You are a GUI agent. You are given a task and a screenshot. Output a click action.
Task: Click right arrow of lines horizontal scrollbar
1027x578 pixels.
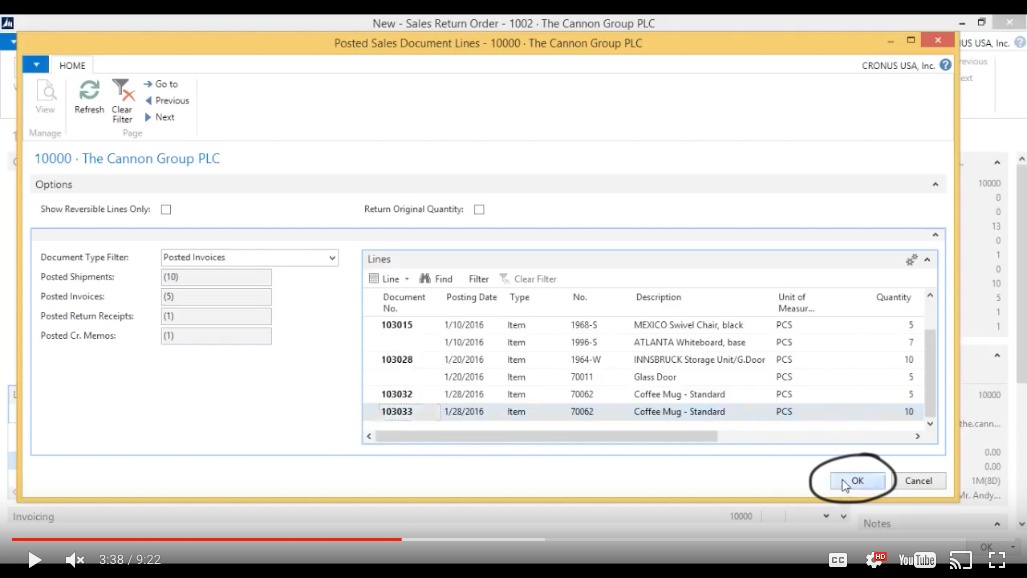(918, 436)
